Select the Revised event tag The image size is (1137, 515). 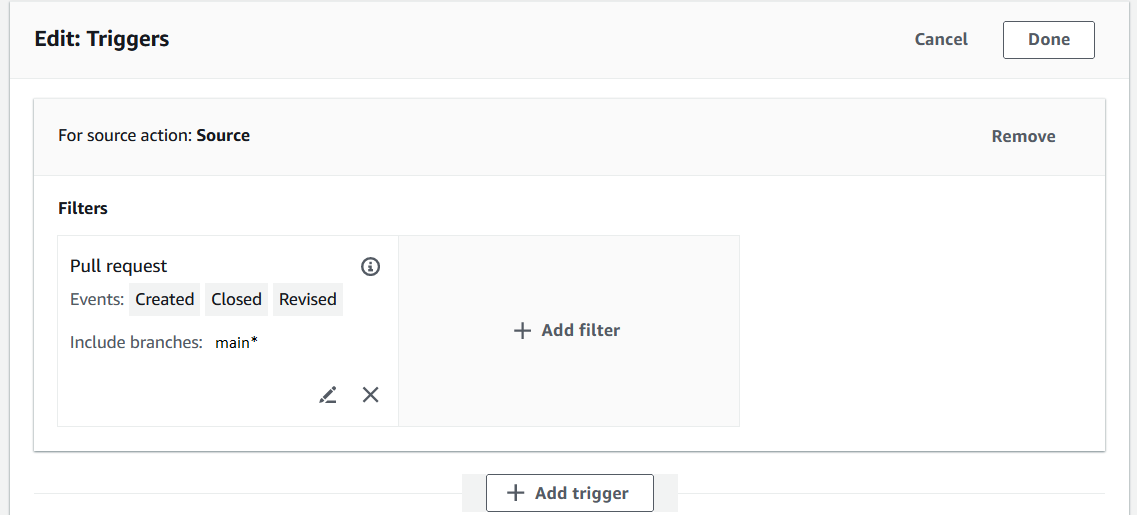click(307, 299)
